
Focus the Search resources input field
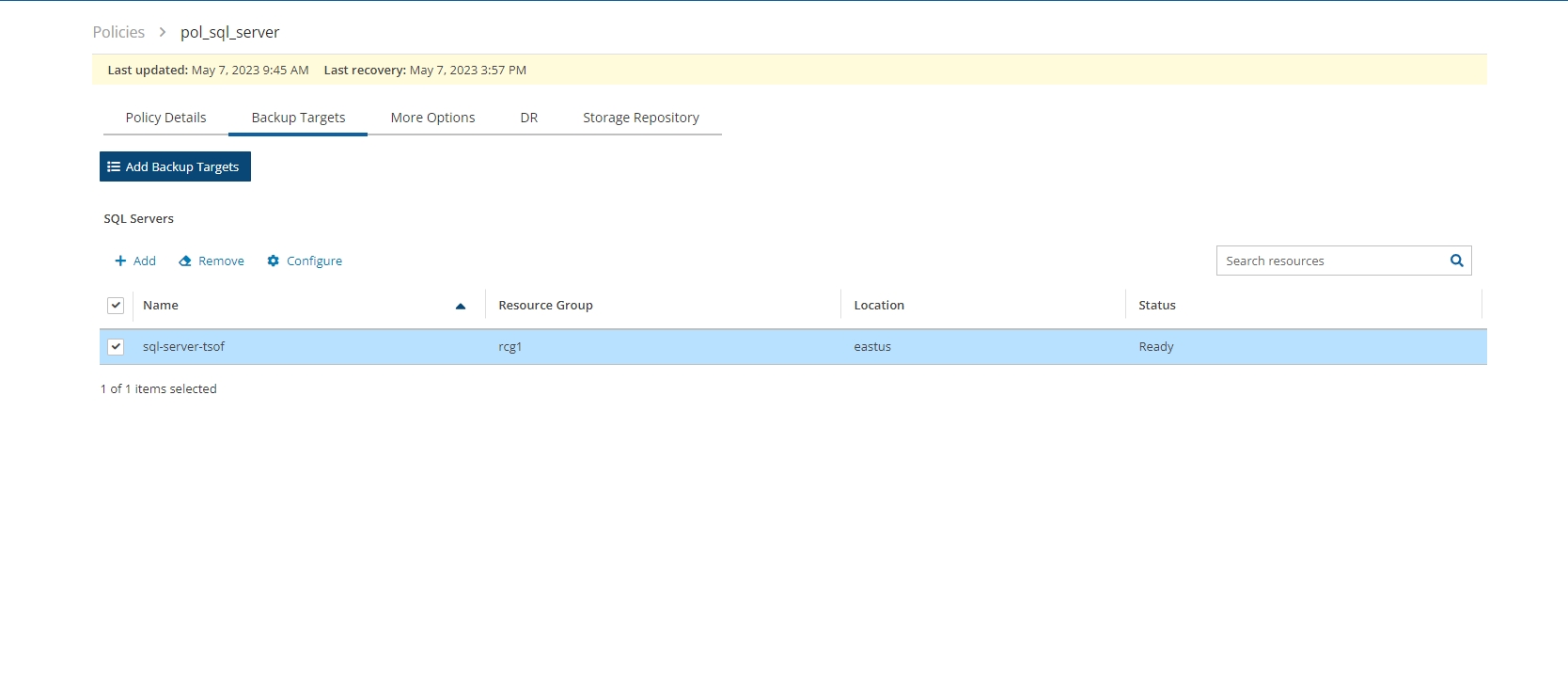(1329, 261)
